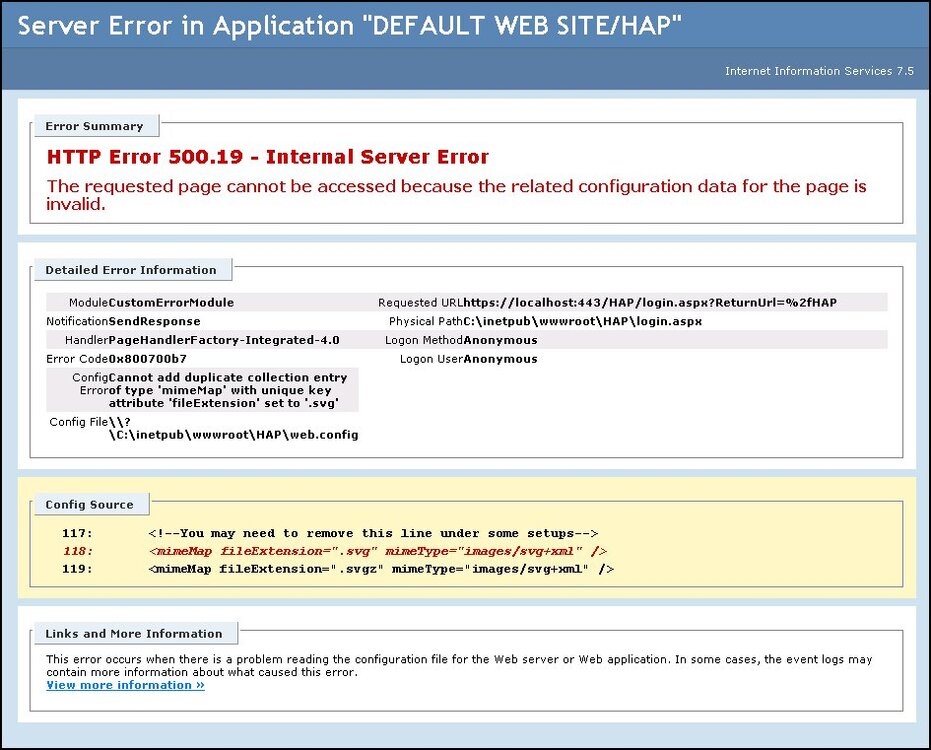
Task: Select the SendResponse notification value
Action: point(156,321)
